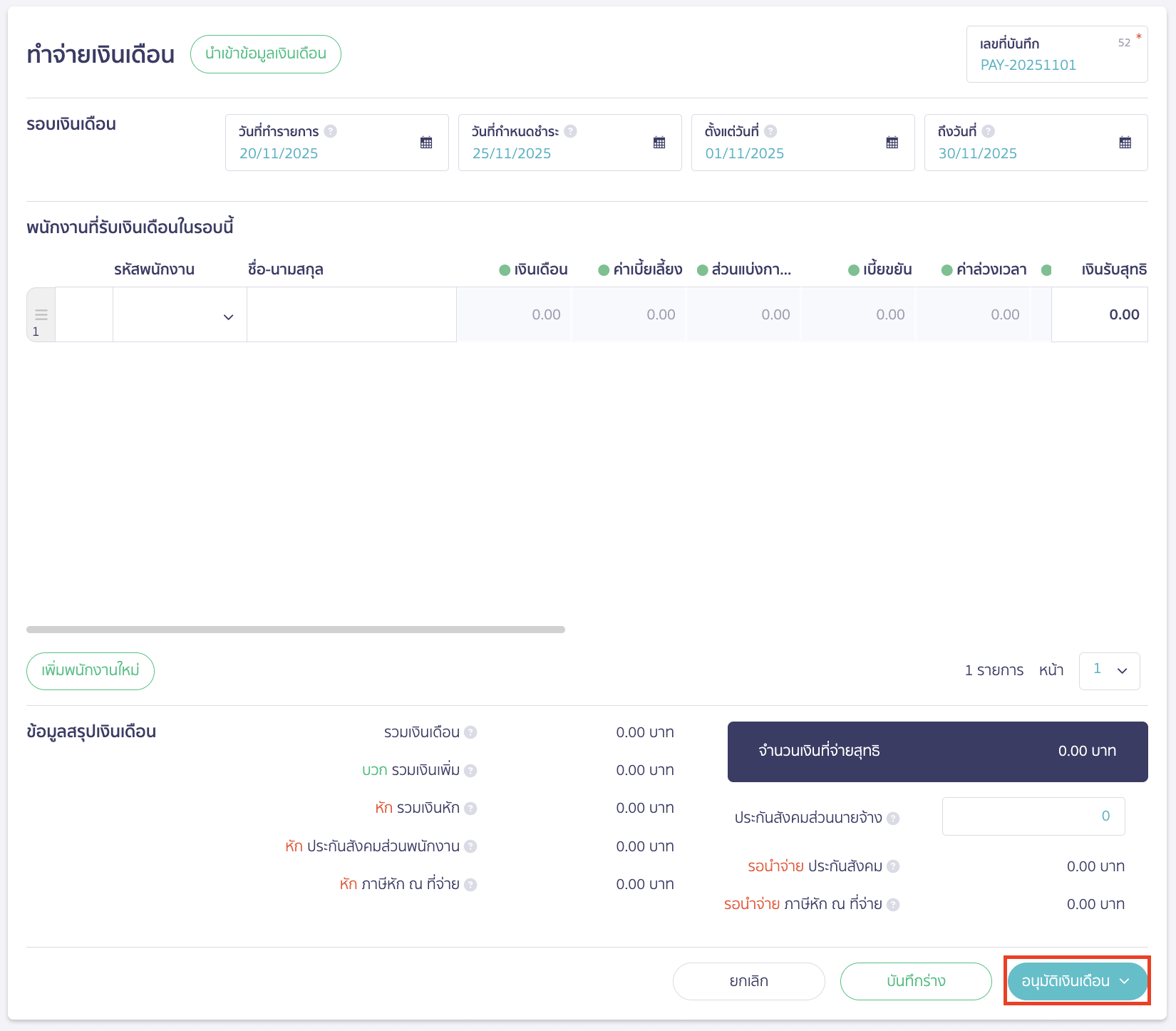
Task: Click the ประกันสังคมส่วนนายจ้าง amount input field
Action: [x=1033, y=816]
